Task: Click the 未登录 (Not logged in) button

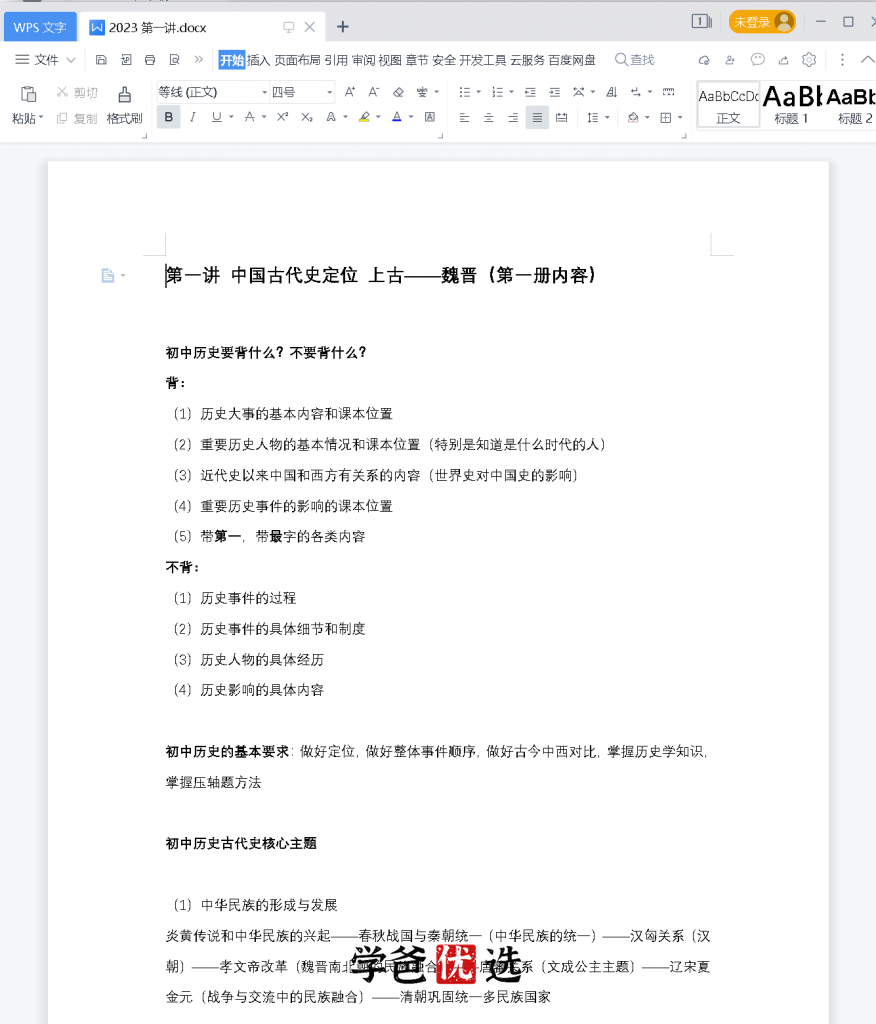Action: pos(762,22)
